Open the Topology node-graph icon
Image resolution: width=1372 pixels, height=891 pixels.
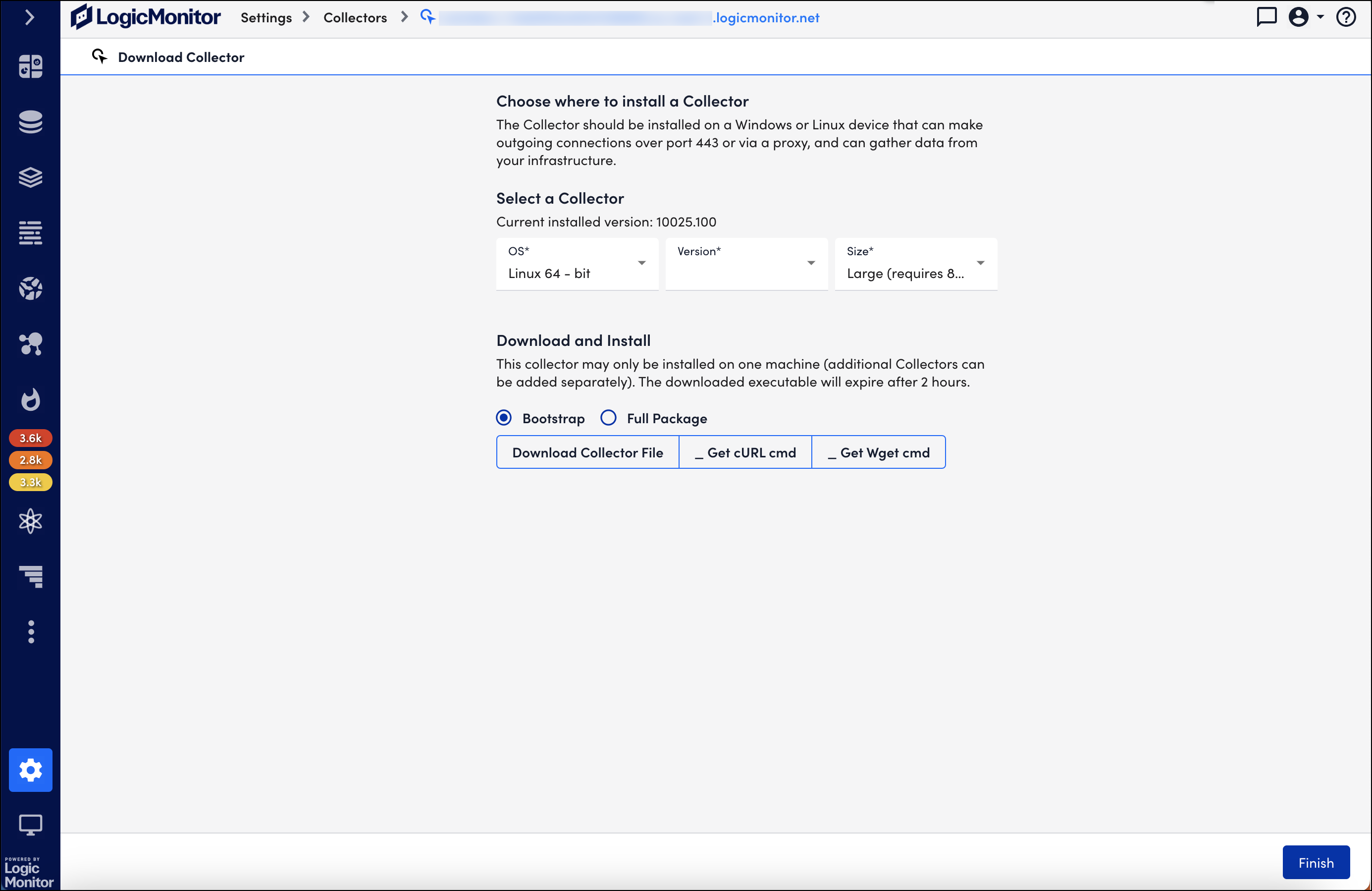click(30, 344)
